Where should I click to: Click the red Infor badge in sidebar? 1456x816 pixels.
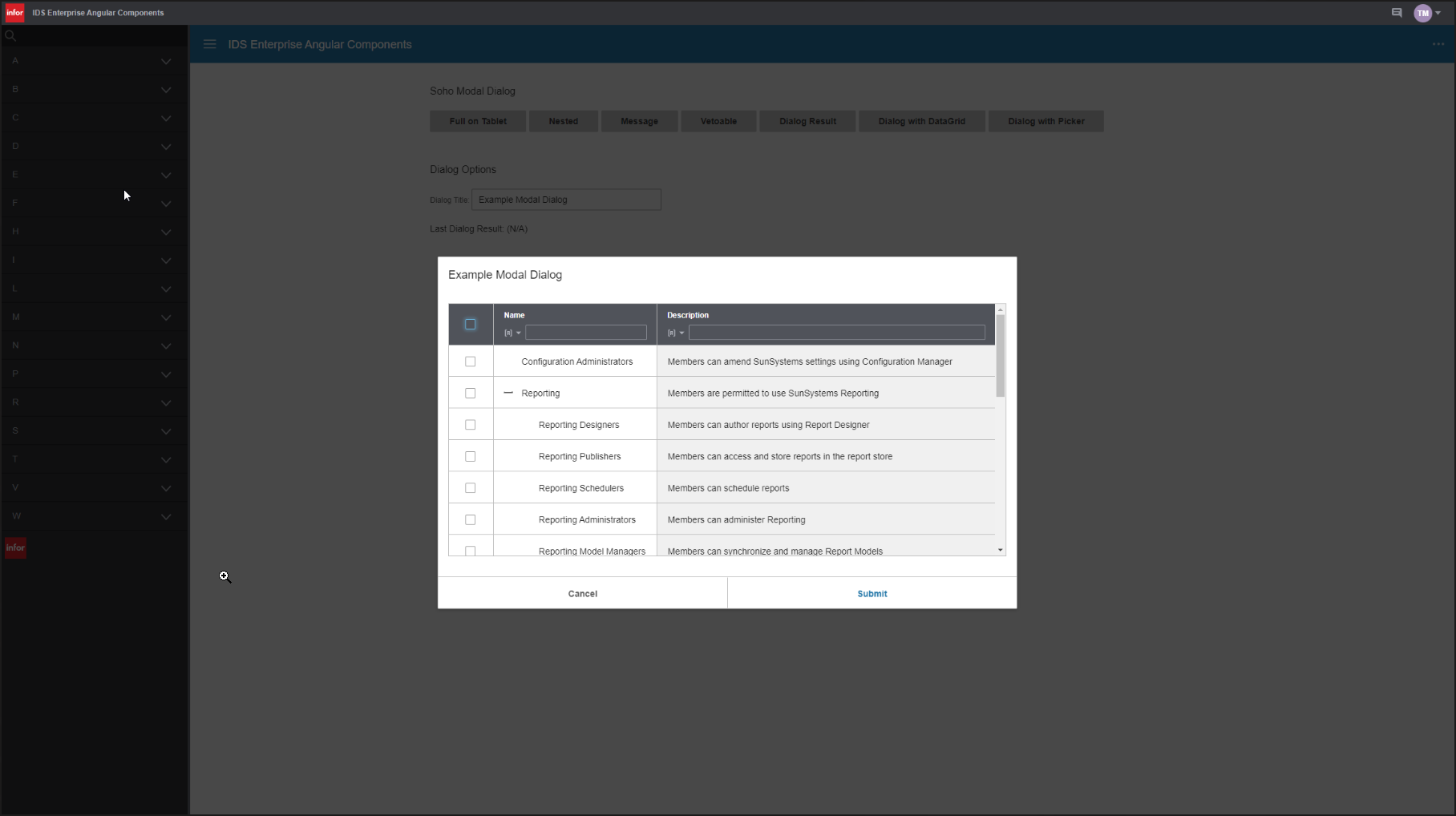tap(15, 547)
